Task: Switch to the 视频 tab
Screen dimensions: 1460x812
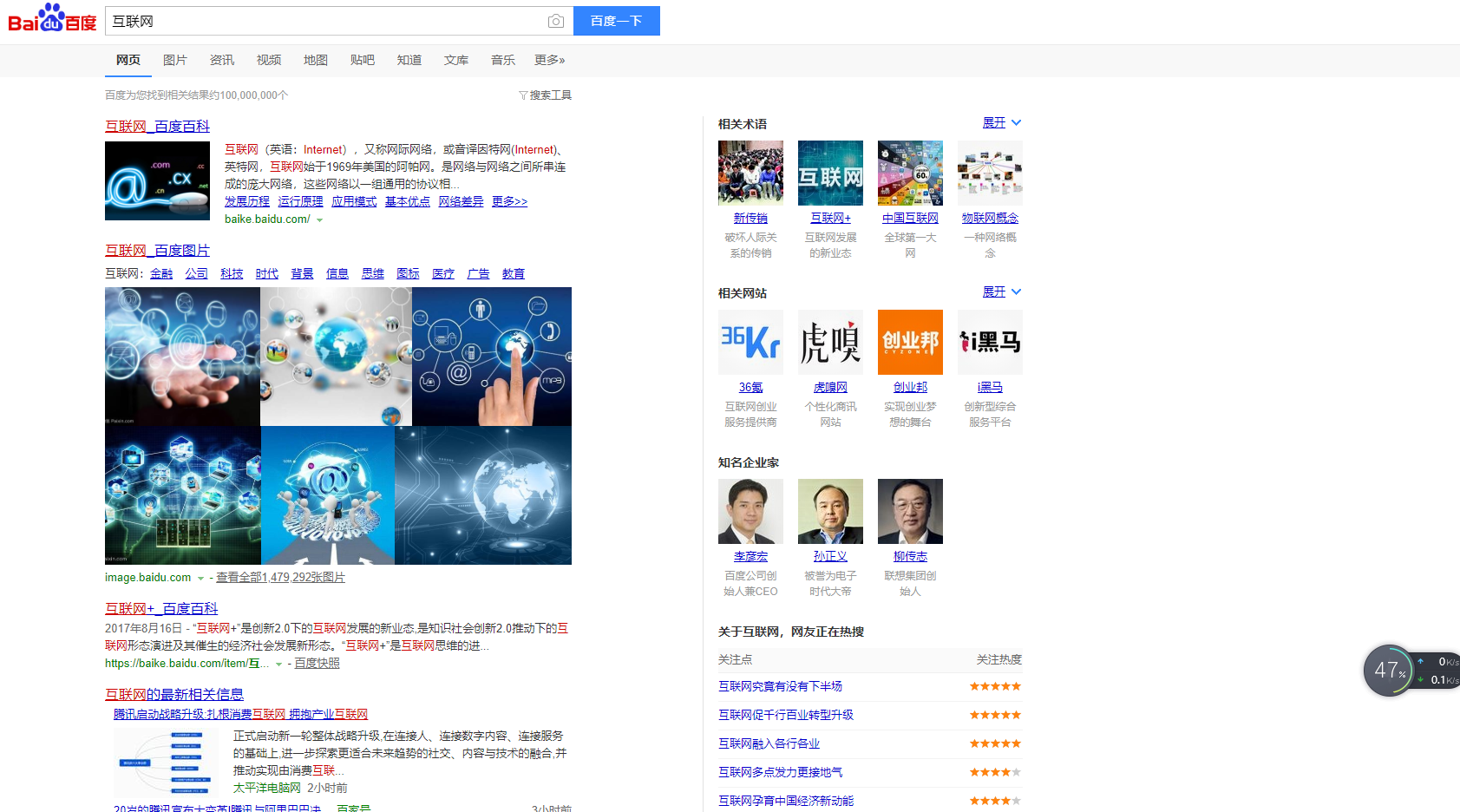Action: click(x=269, y=60)
